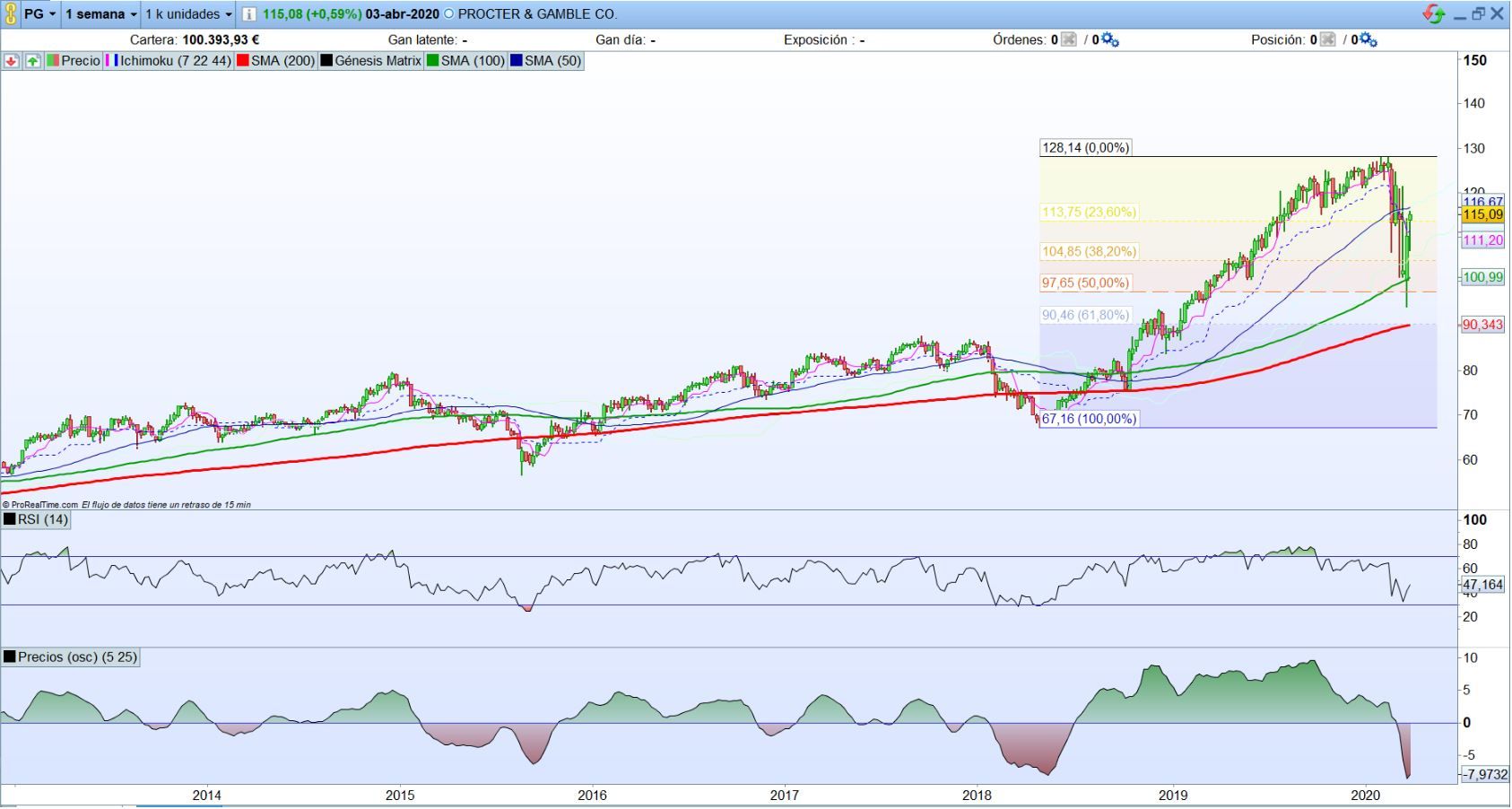The width and height of the screenshot is (1512, 809).
Task: Click the chain link icon beside PG
Action: [10, 14]
